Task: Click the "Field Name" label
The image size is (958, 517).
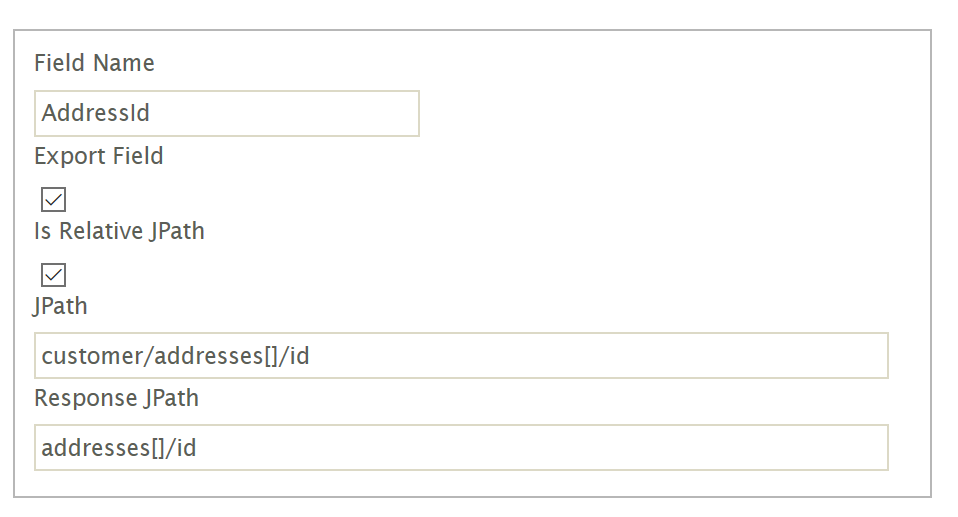Action: pos(94,64)
